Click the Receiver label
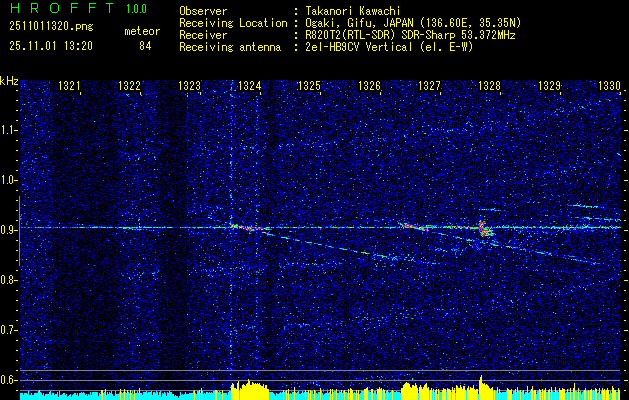 [x=203, y=35]
